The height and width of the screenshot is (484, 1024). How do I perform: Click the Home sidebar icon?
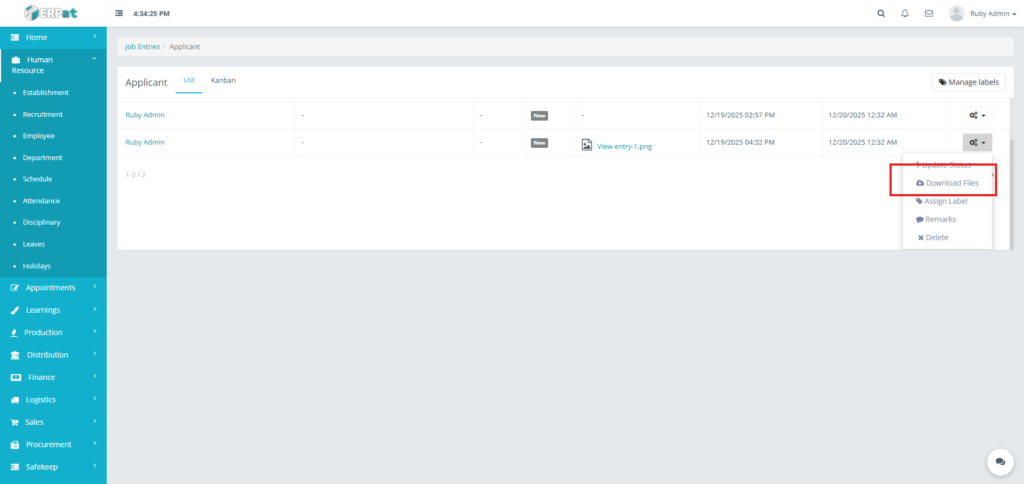[16, 38]
